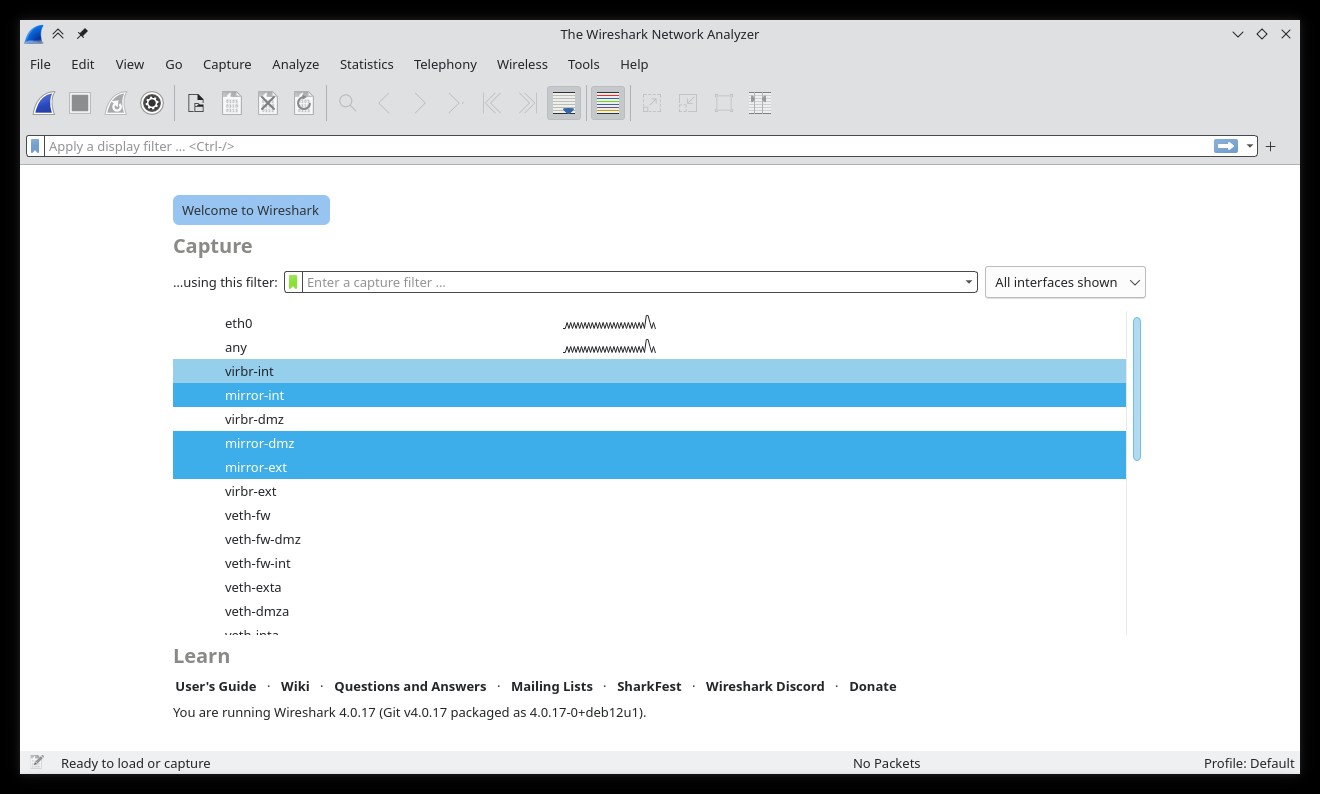Click the interface list vertical scrollbar
The height and width of the screenshot is (794, 1320).
1136,389
